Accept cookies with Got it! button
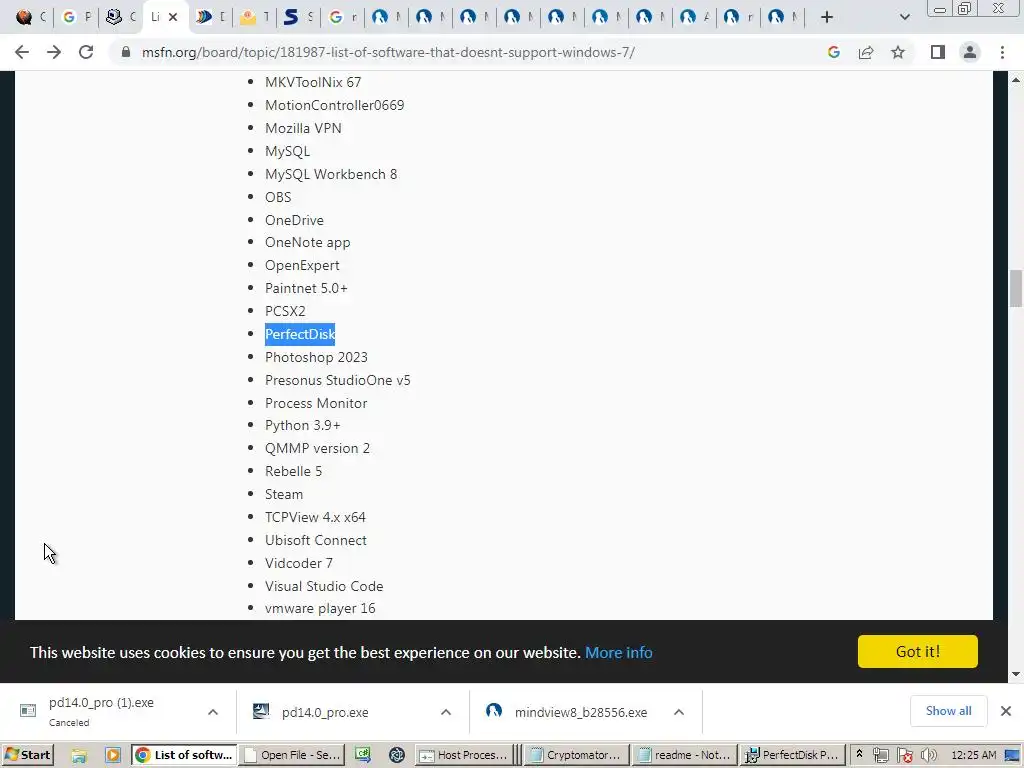Image resolution: width=1024 pixels, height=768 pixels. [x=918, y=651]
